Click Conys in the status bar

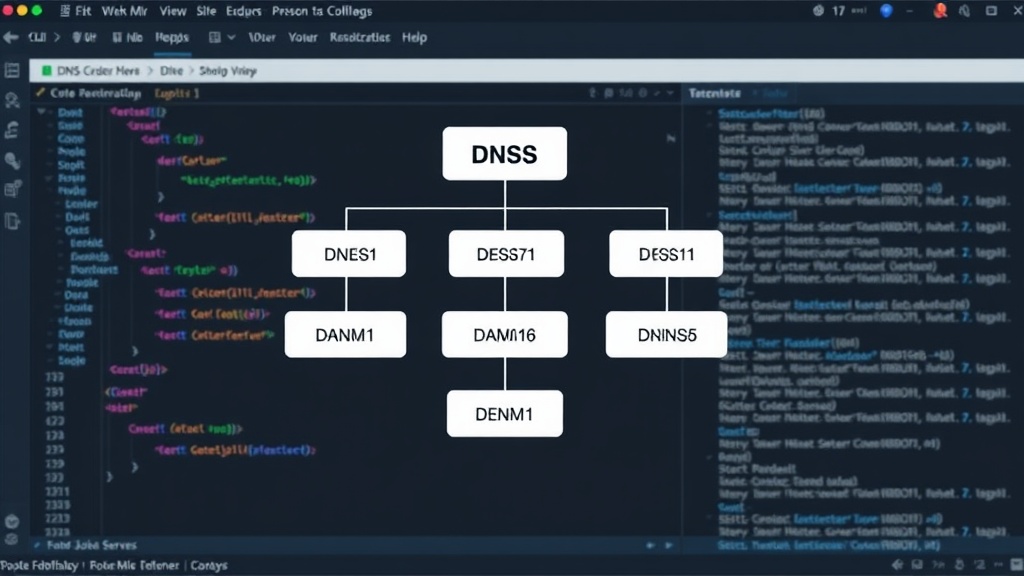209,566
